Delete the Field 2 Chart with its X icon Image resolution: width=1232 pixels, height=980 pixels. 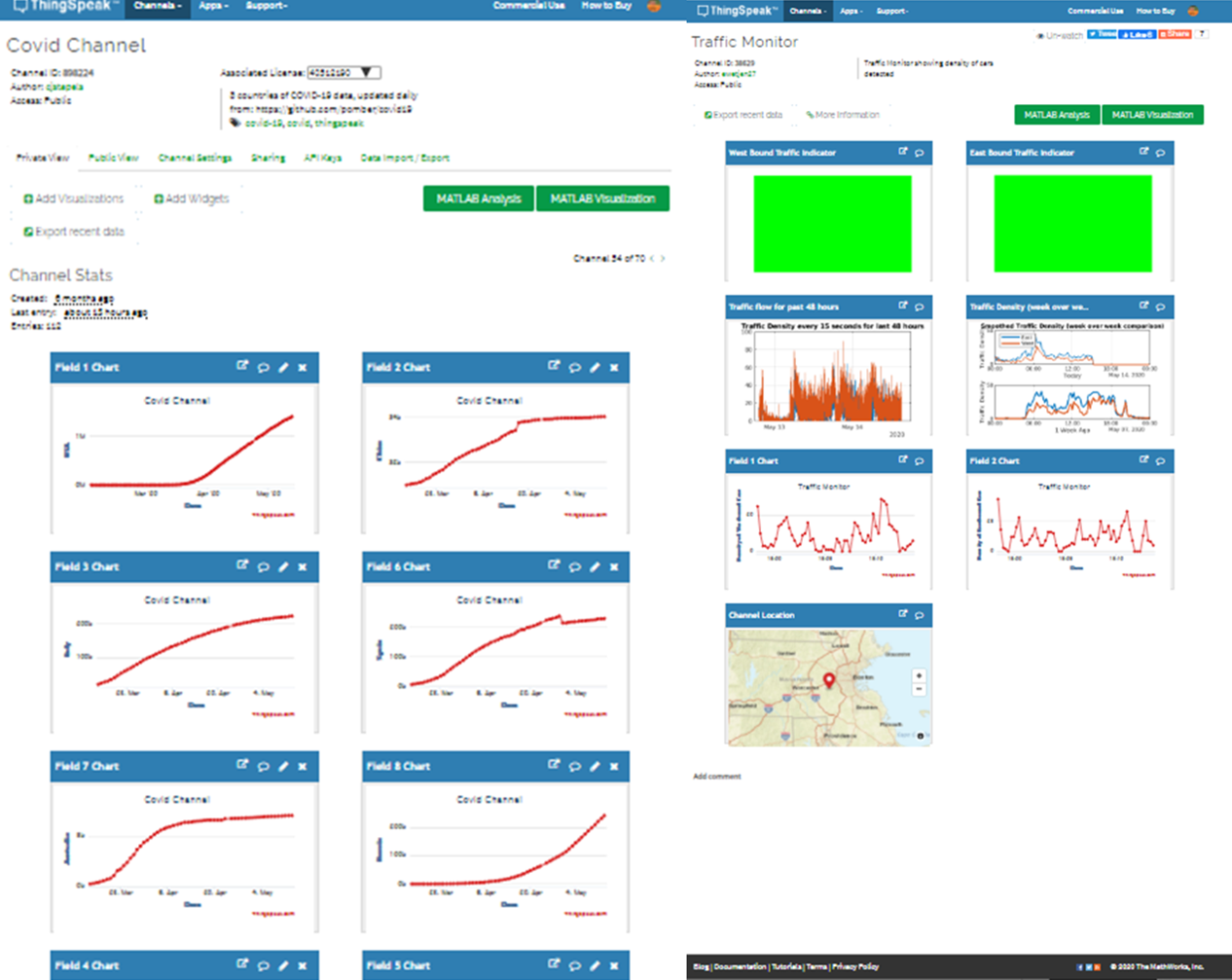(x=614, y=367)
